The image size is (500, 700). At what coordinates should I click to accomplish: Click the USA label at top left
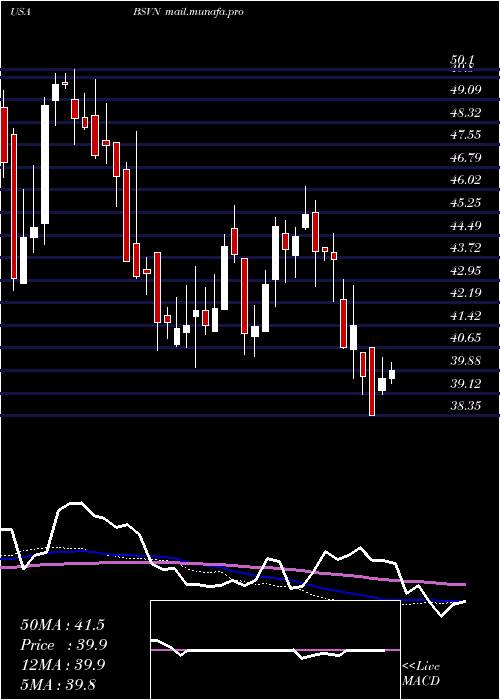click(20, 12)
